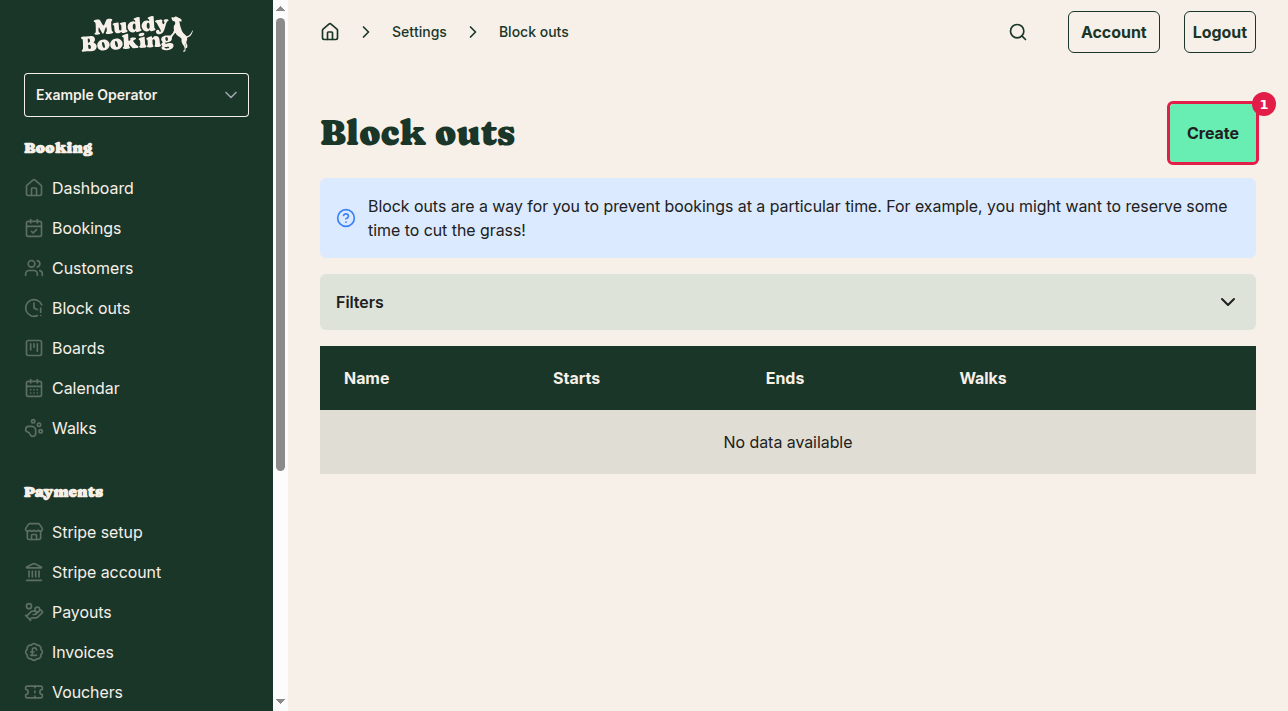
Task: Open the Customers section
Action: click(92, 268)
